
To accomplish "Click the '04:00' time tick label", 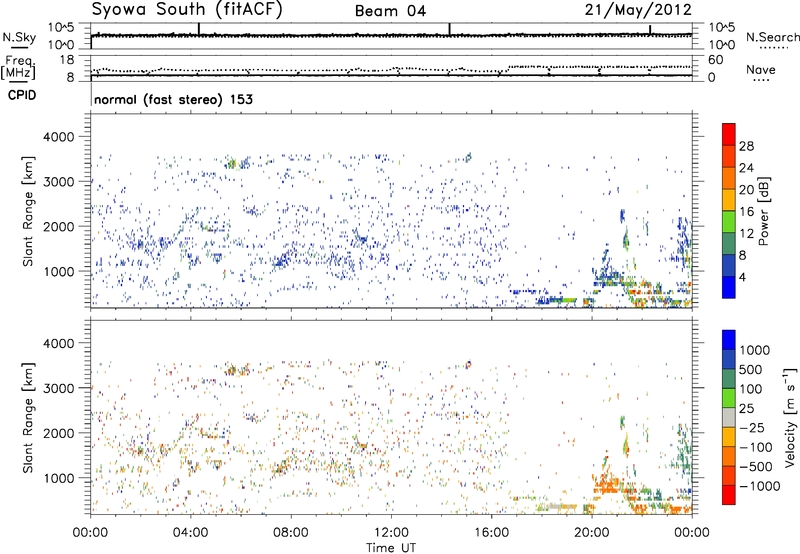I will [191, 533].
